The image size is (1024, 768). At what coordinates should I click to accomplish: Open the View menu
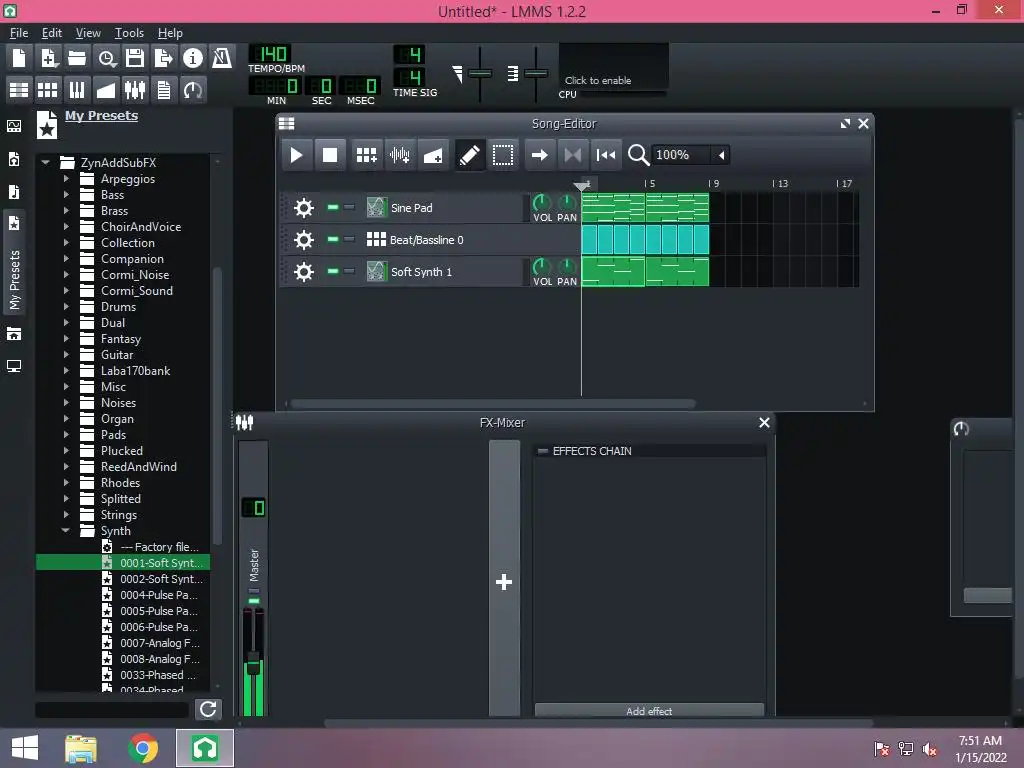click(88, 33)
